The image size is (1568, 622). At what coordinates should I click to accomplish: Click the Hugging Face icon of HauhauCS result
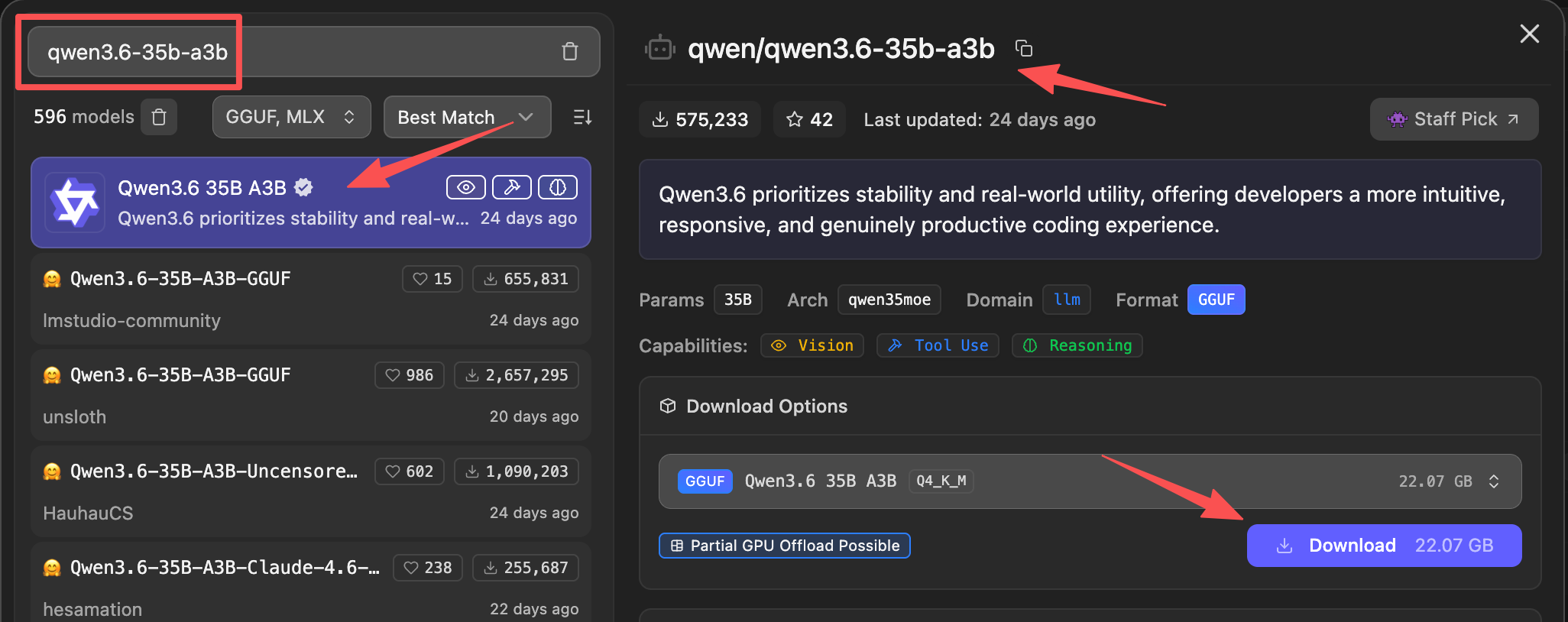(x=52, y=471)
